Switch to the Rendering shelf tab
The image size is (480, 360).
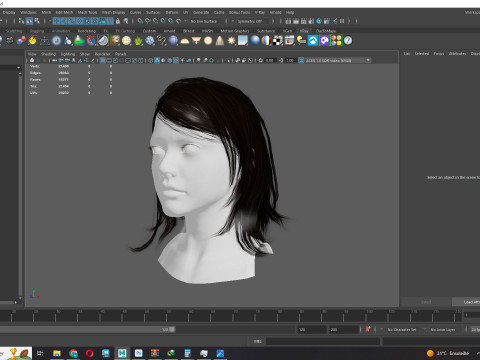87,31
